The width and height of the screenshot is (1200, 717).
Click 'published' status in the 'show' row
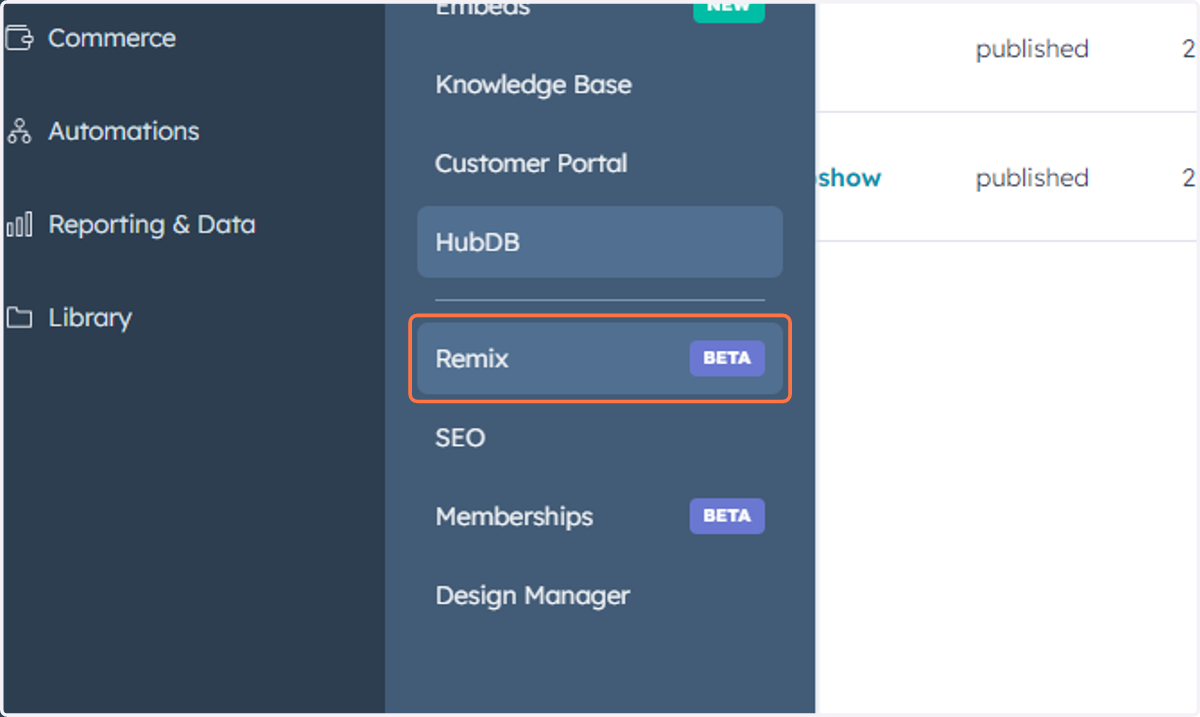pos(1032,178)
